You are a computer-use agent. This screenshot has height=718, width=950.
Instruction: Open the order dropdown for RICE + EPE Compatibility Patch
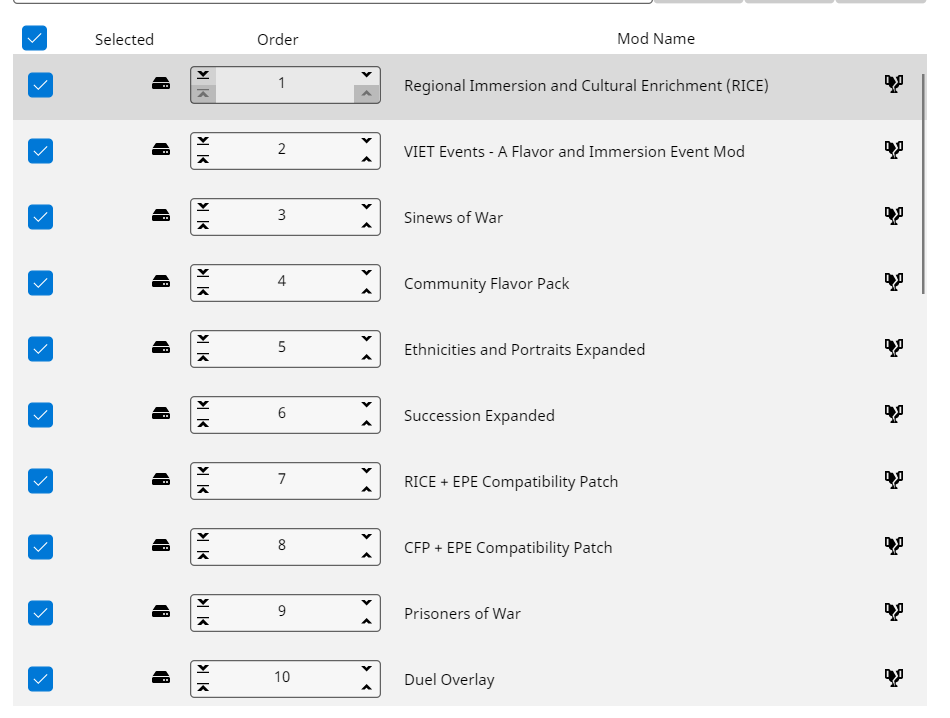[367, 470]
